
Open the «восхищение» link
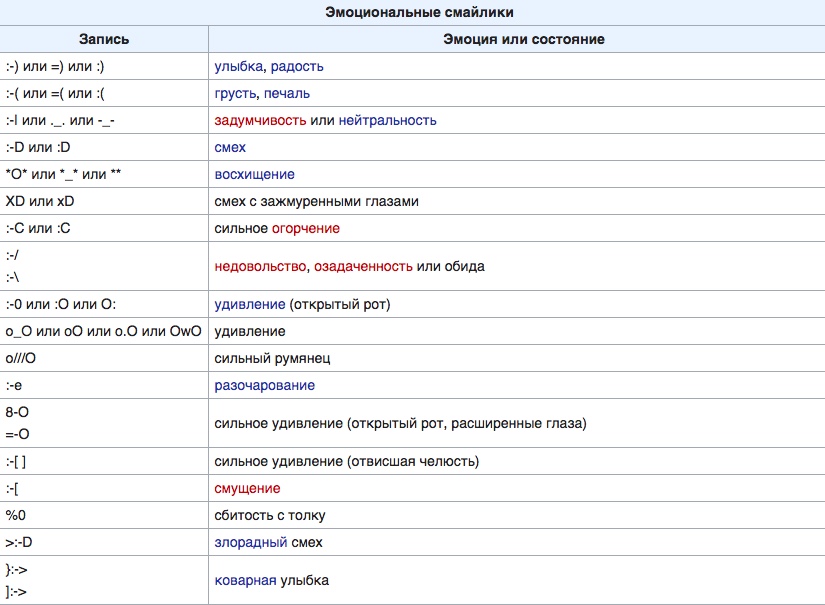254,175
